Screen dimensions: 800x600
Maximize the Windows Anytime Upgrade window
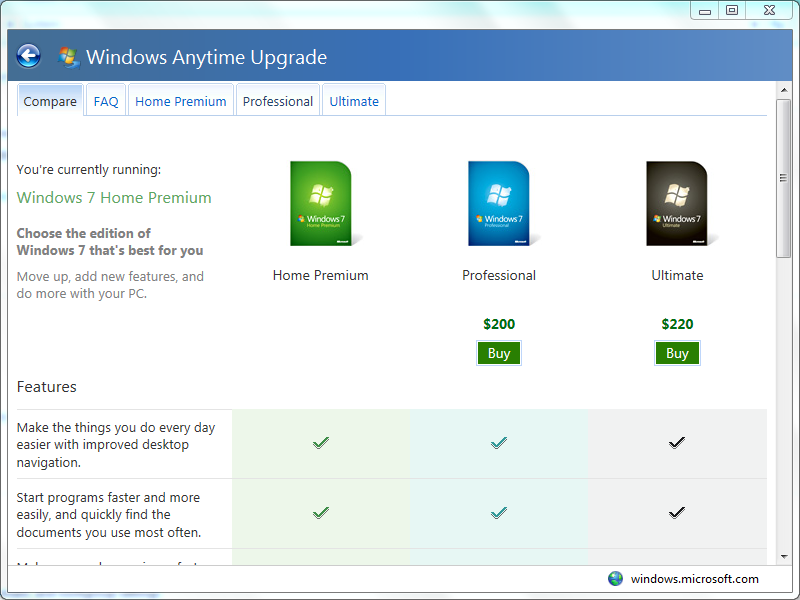[x=732, y=11]
